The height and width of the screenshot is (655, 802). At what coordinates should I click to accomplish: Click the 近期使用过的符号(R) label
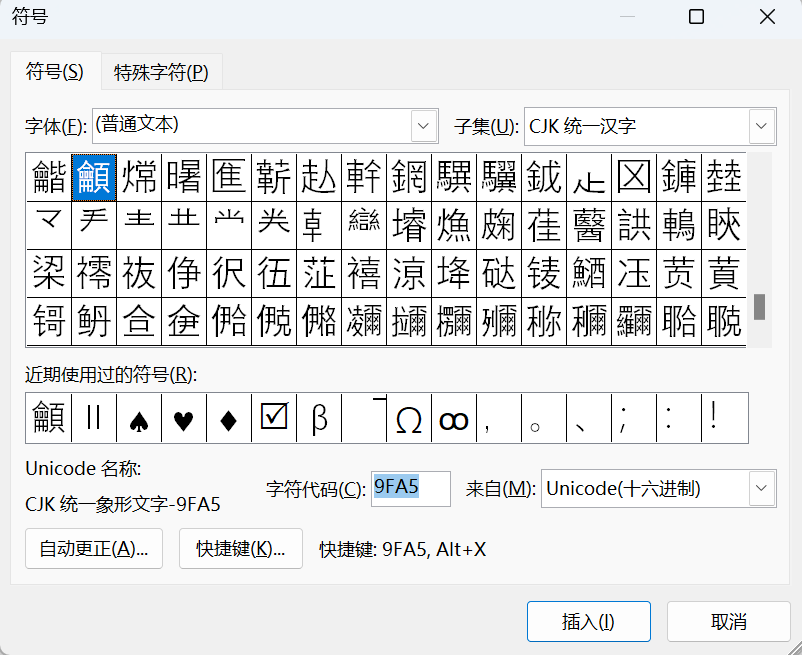(x=111, y=375)
